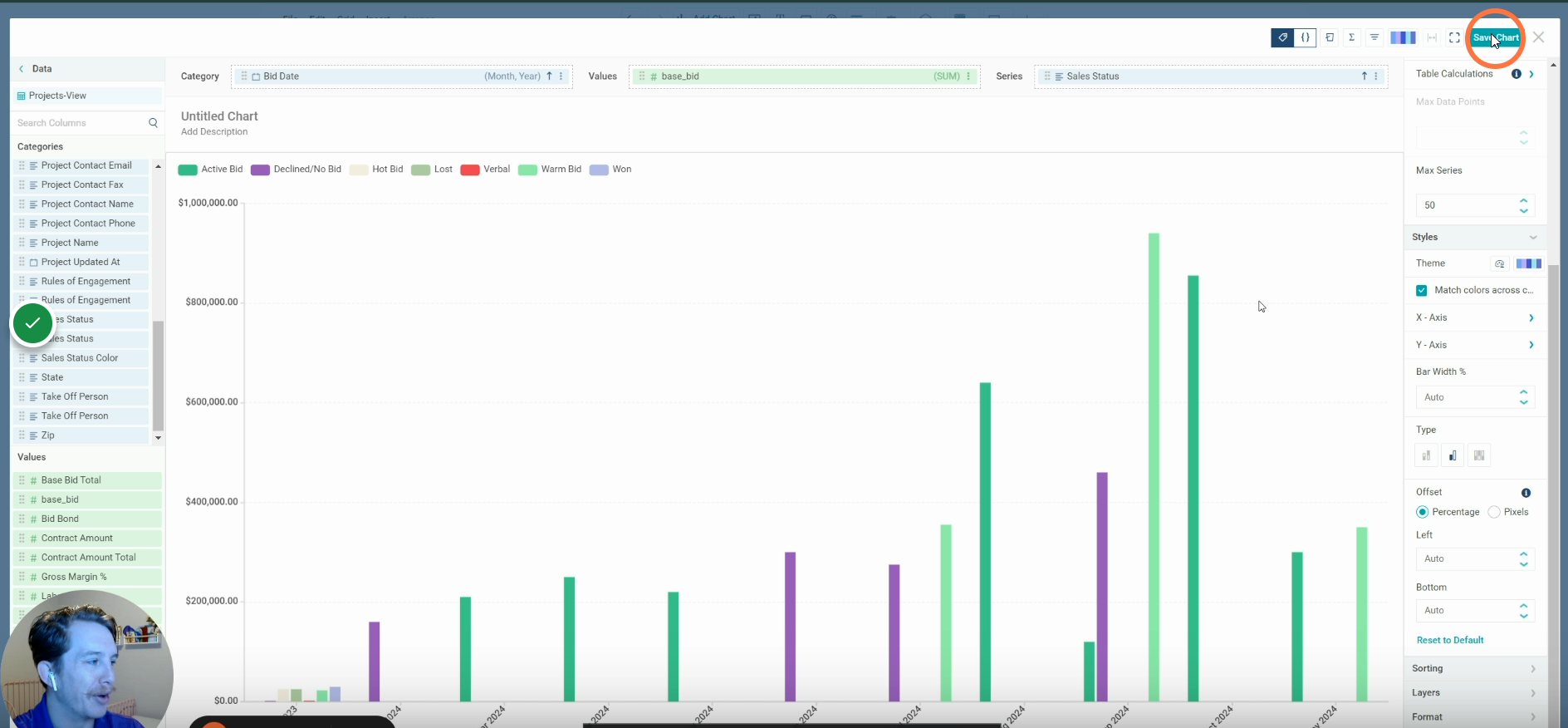Click the Offset info icon

point(1526,493)
